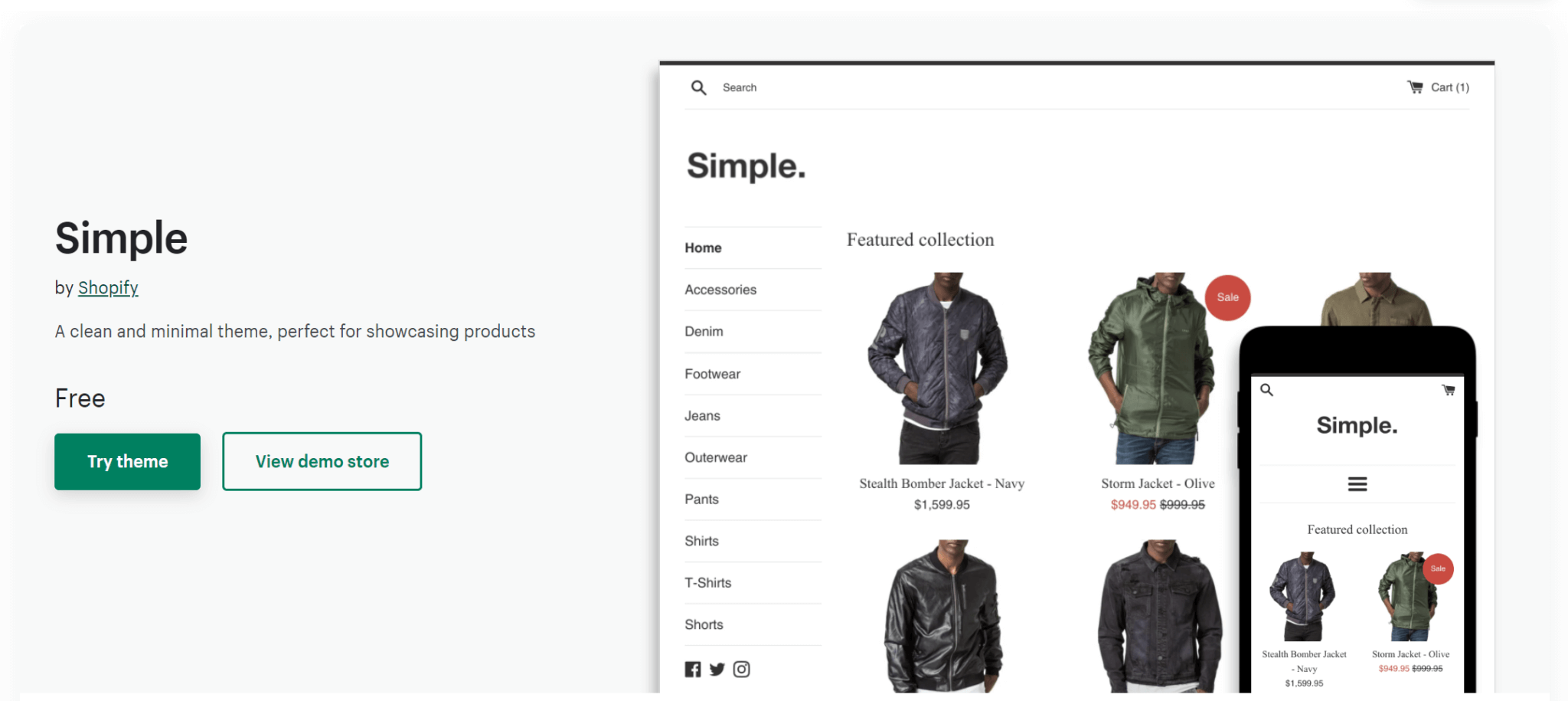Screen dimensions: 1568x701
Task: Open the Instagram social icon
Action: [x=742, y=670]
